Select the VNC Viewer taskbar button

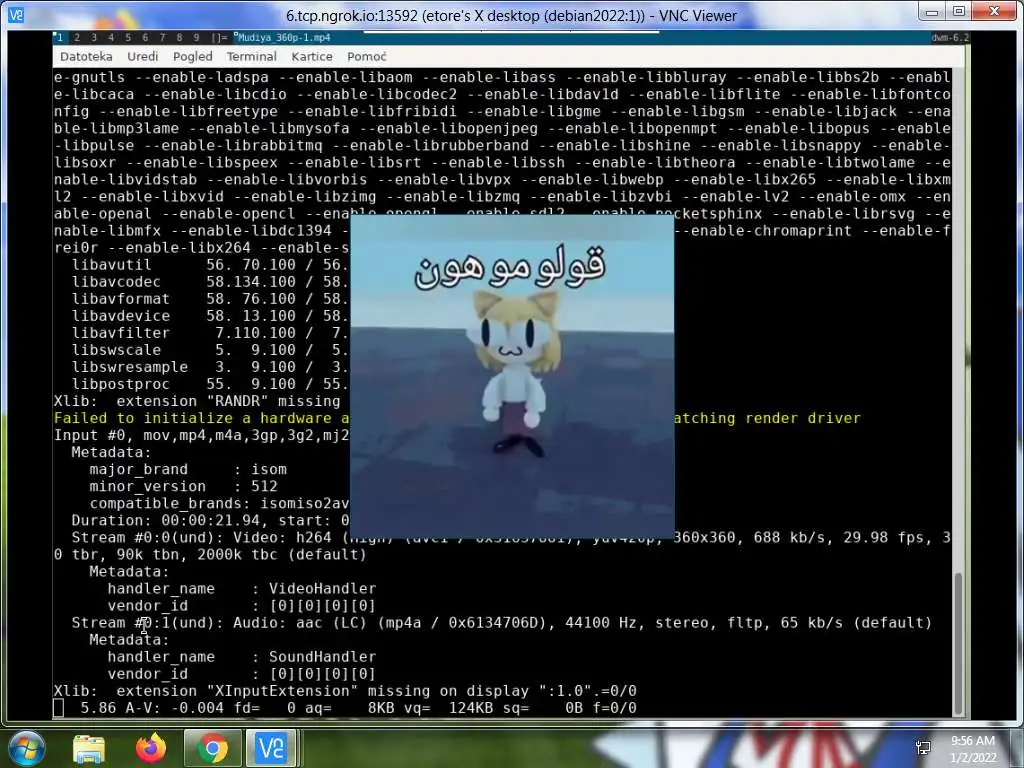pos(271,748)
